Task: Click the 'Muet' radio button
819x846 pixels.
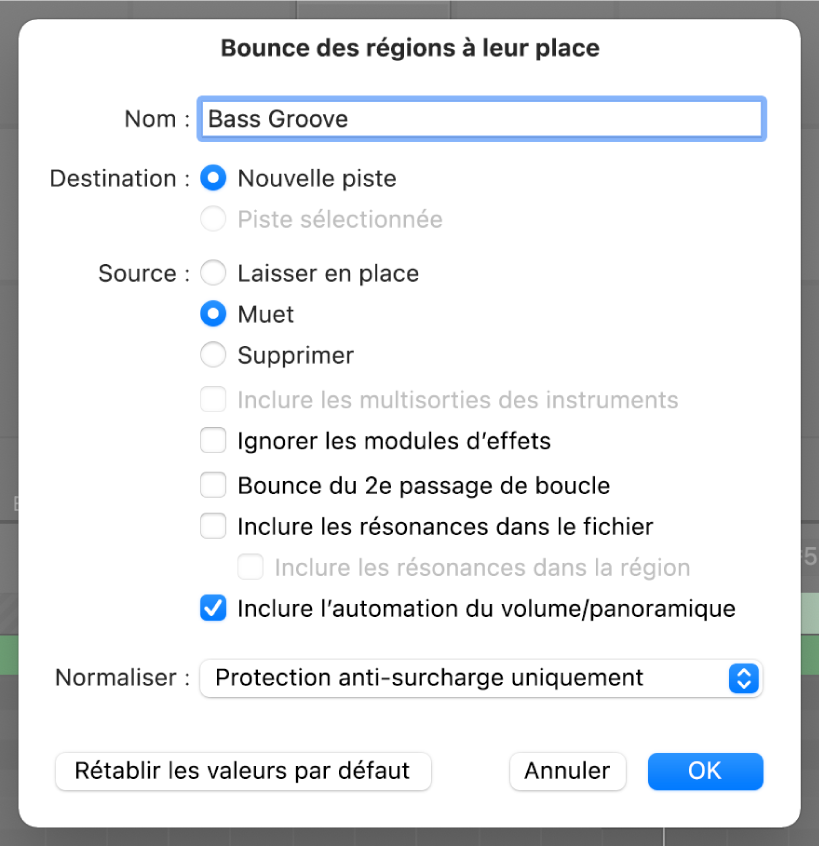Action: click(x=212, y=314)
